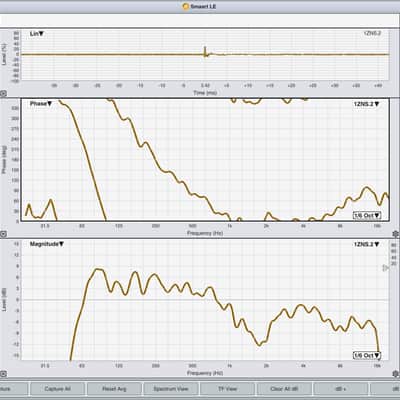Open the Lin display type dropdown
The image size is (400, 400).
coord(37,34)
